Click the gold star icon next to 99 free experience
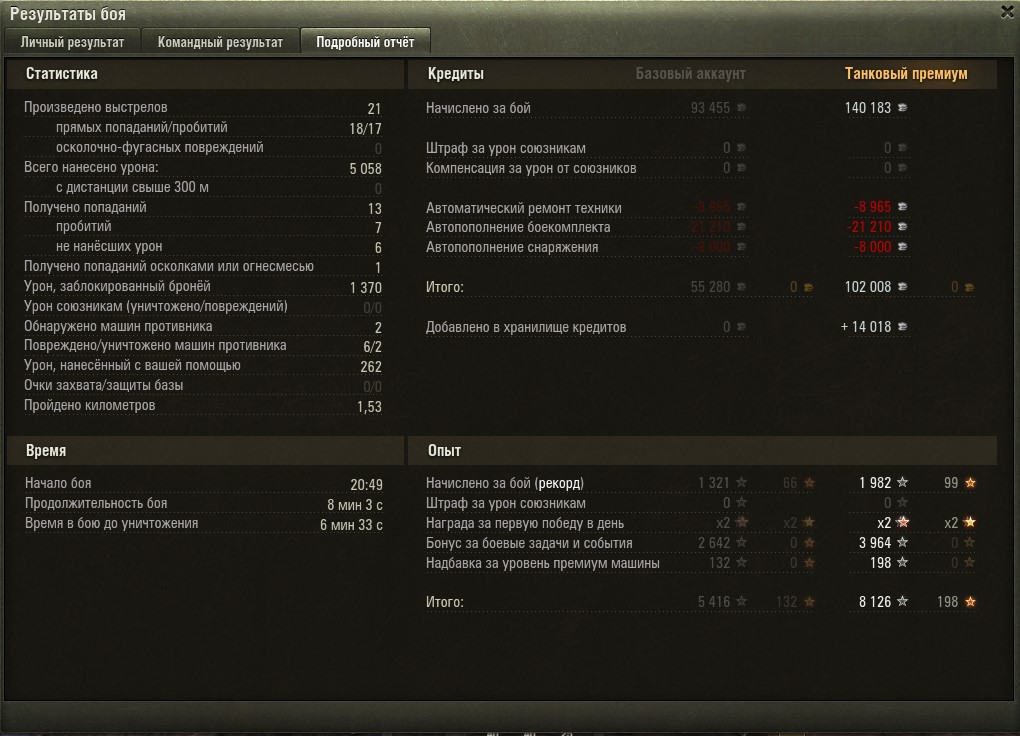The image size is (1020, 736). (970, 482)
